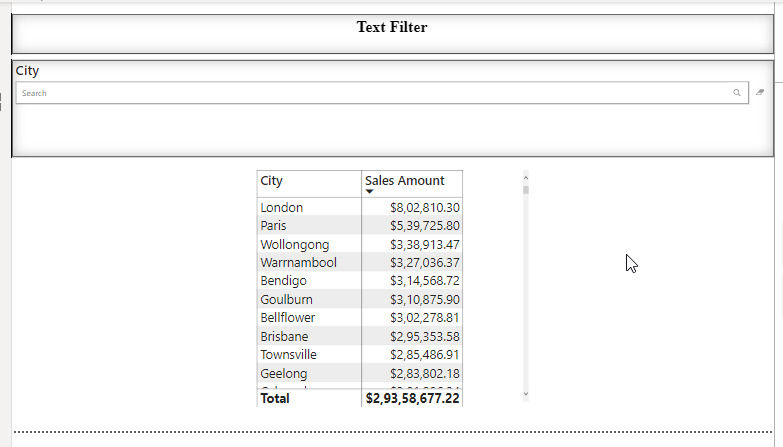Click the Wollongong row
This screenshot has width=783, height=447.
click(x=294, y=244)
